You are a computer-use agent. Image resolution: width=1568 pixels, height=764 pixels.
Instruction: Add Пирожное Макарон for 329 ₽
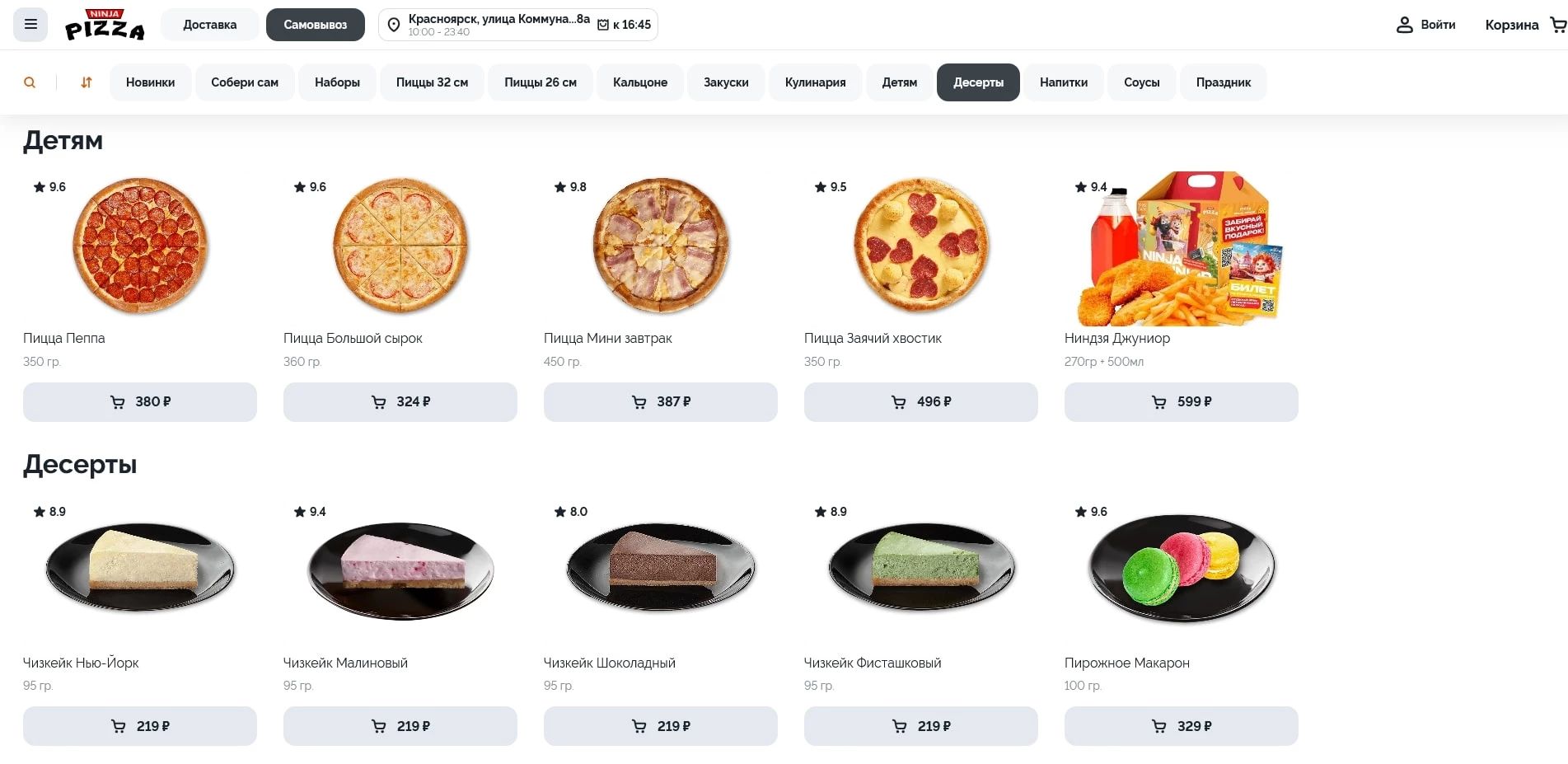tap(1181, 726)
